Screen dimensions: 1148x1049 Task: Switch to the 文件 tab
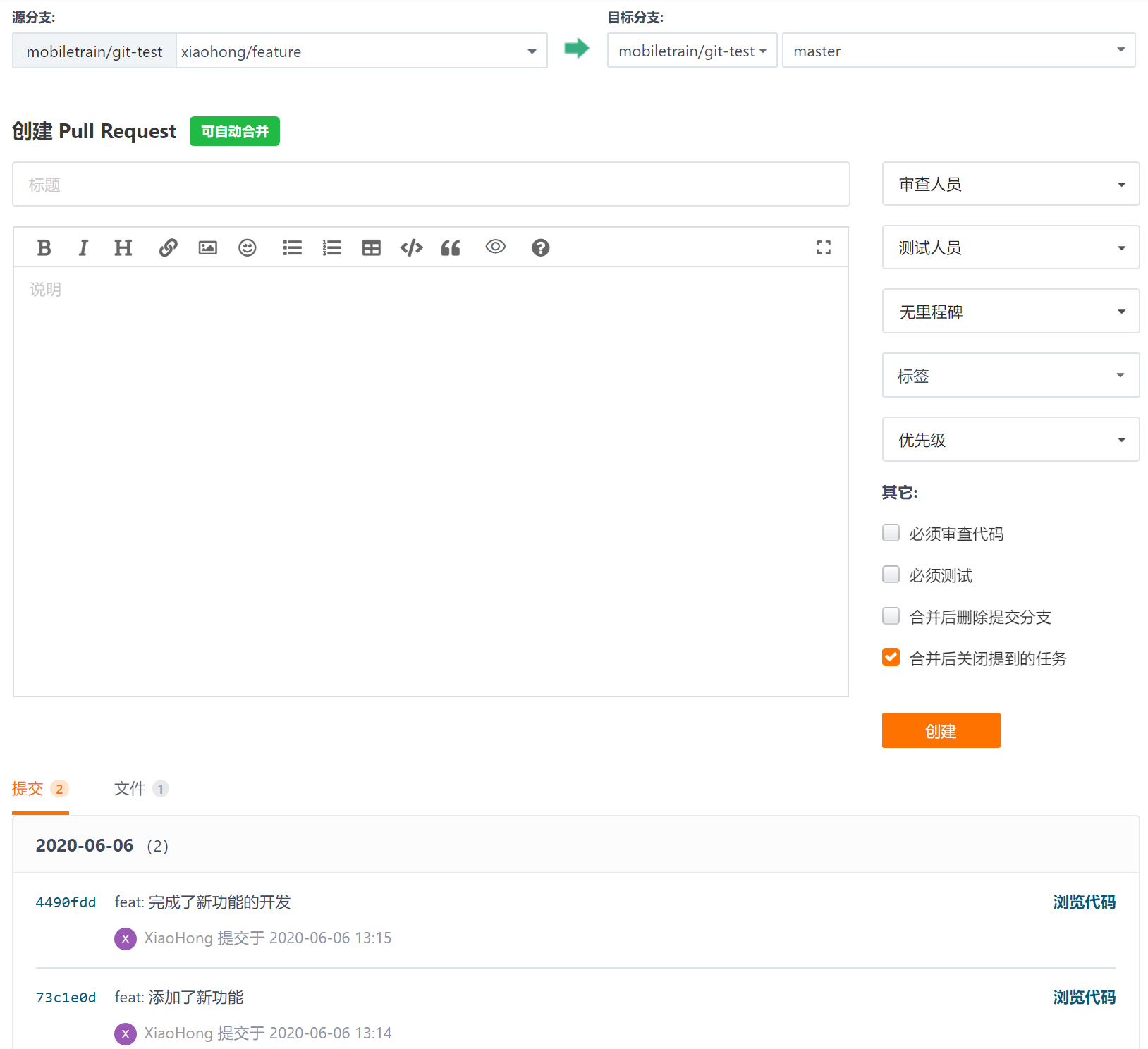coord(140,788)
